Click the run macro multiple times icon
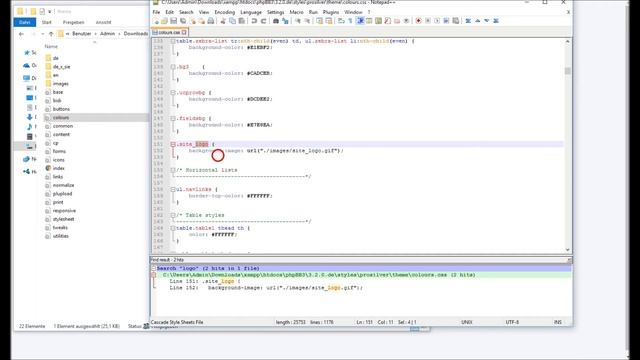 click(446, 21)
